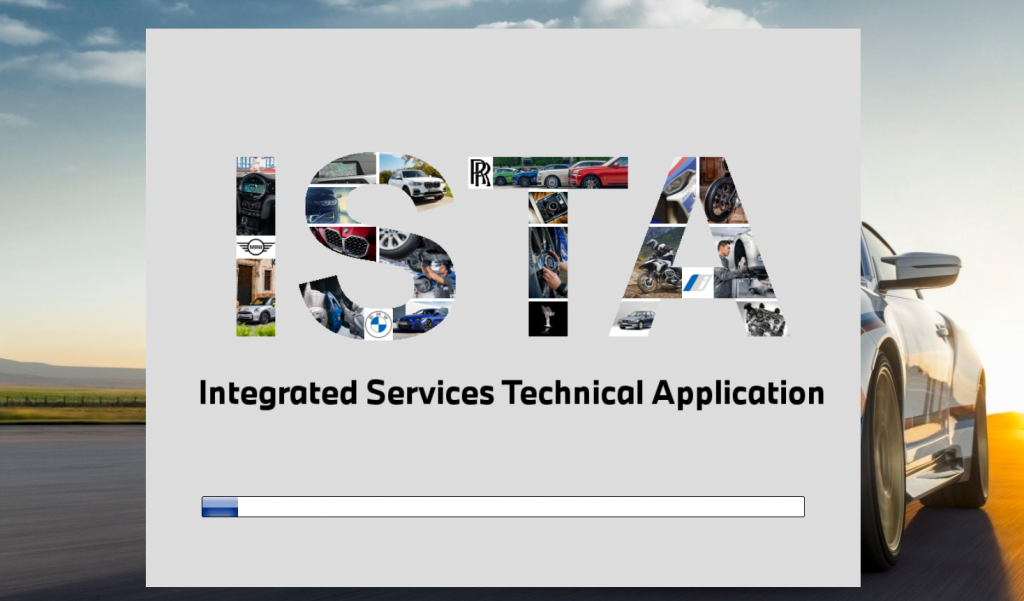The height and width of the screenshot is (601, 1024).
Task: Click the BMW roundel logo in the S
Action: pos(377,323)
